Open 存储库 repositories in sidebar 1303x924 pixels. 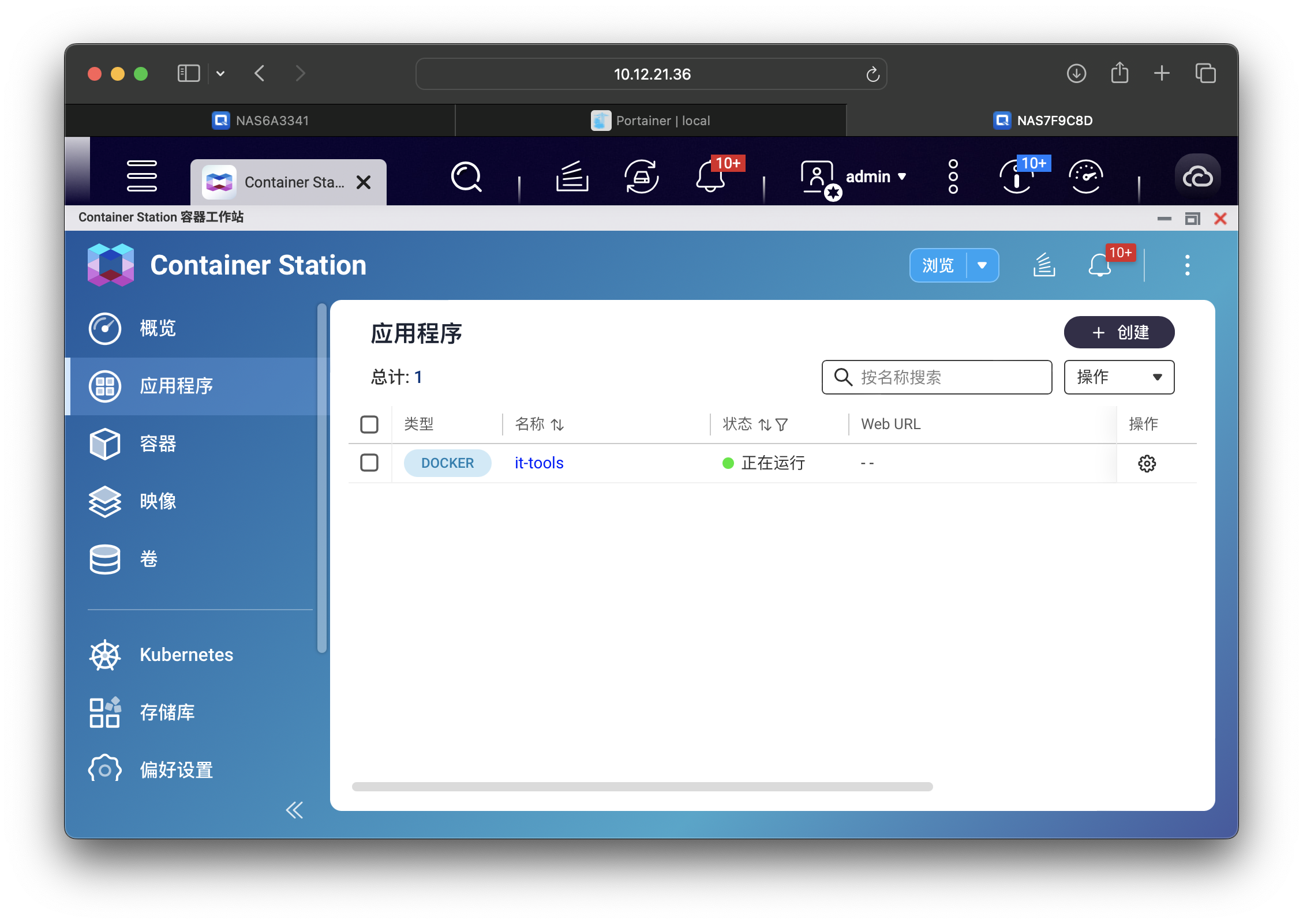coord(196,712)
